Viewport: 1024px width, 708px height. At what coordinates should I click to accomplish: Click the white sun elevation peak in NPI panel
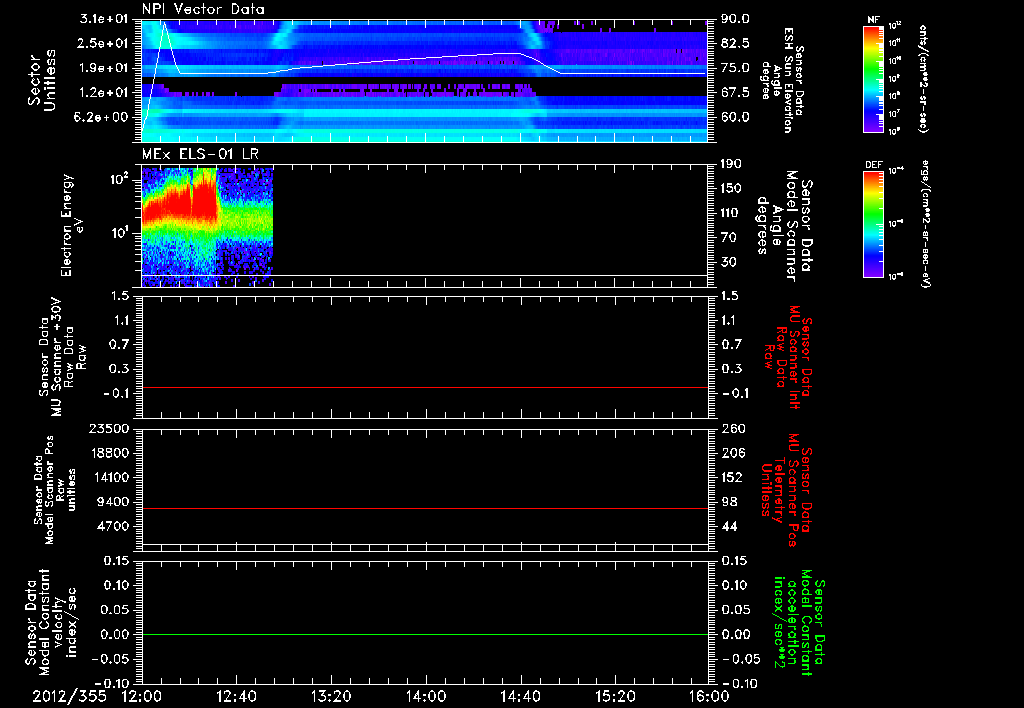164,24
